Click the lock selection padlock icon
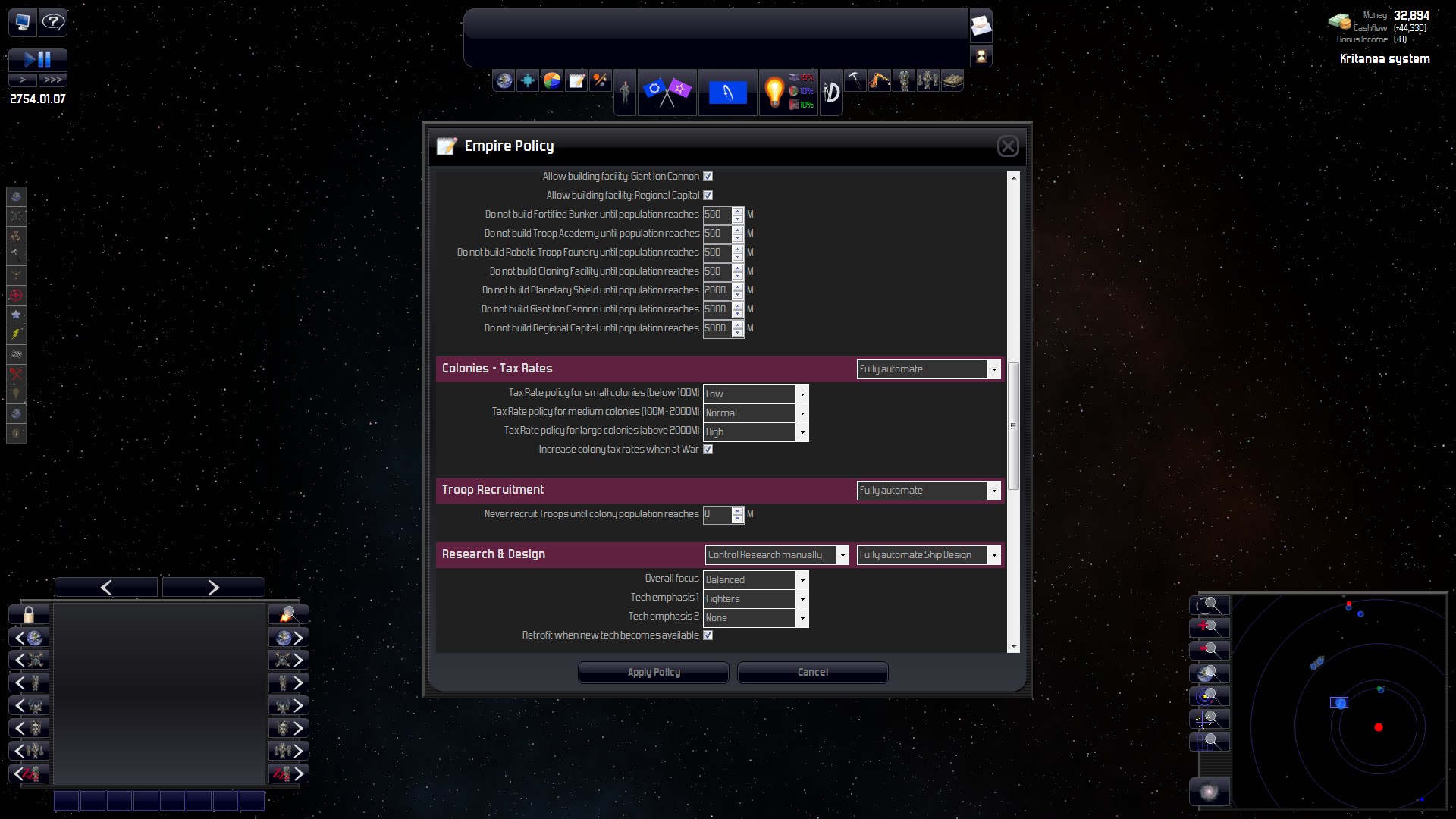Image resolution: width=1456 pixels, height=819 pixels. click(x=29, y=614)
